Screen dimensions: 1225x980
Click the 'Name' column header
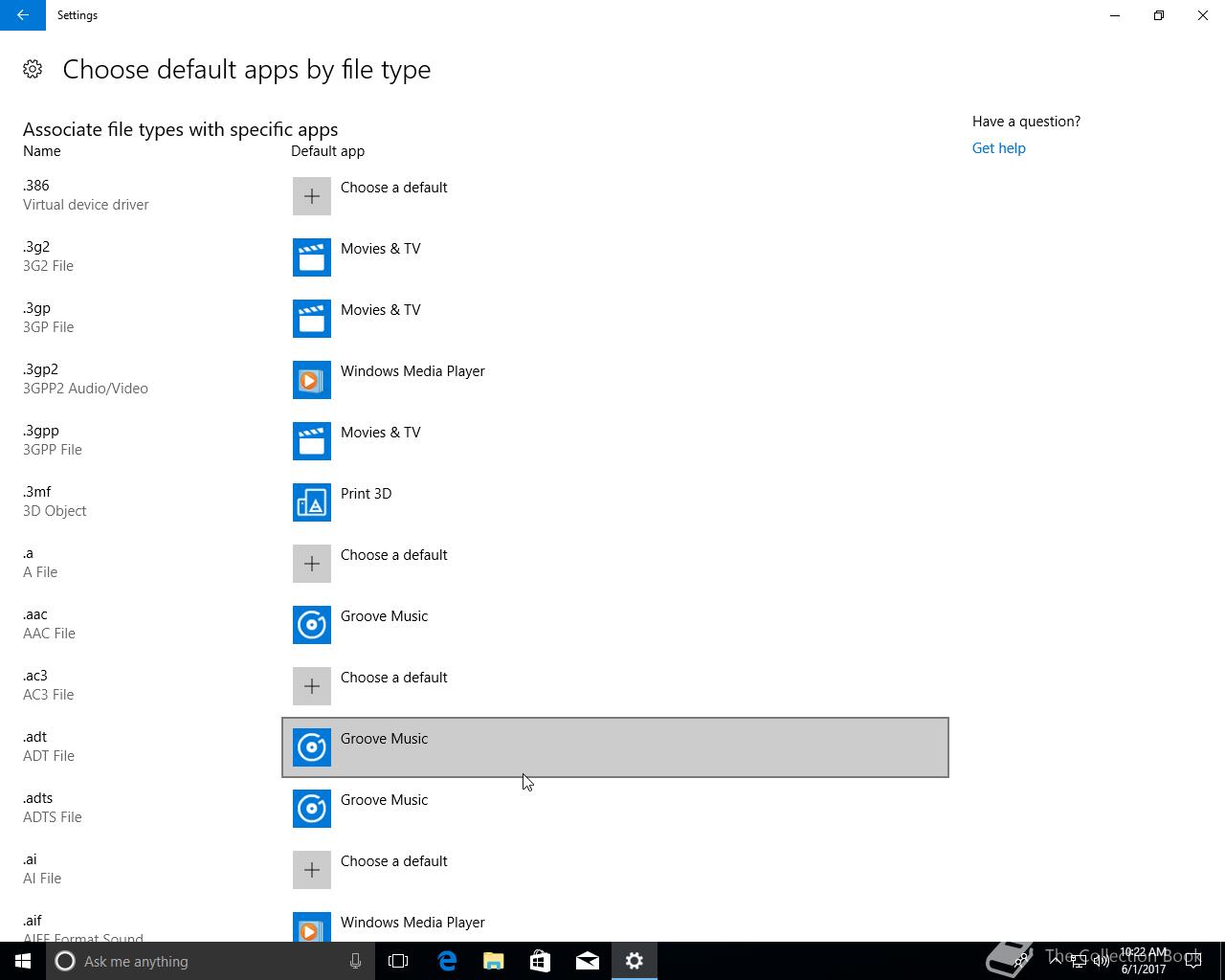point(42,151)
